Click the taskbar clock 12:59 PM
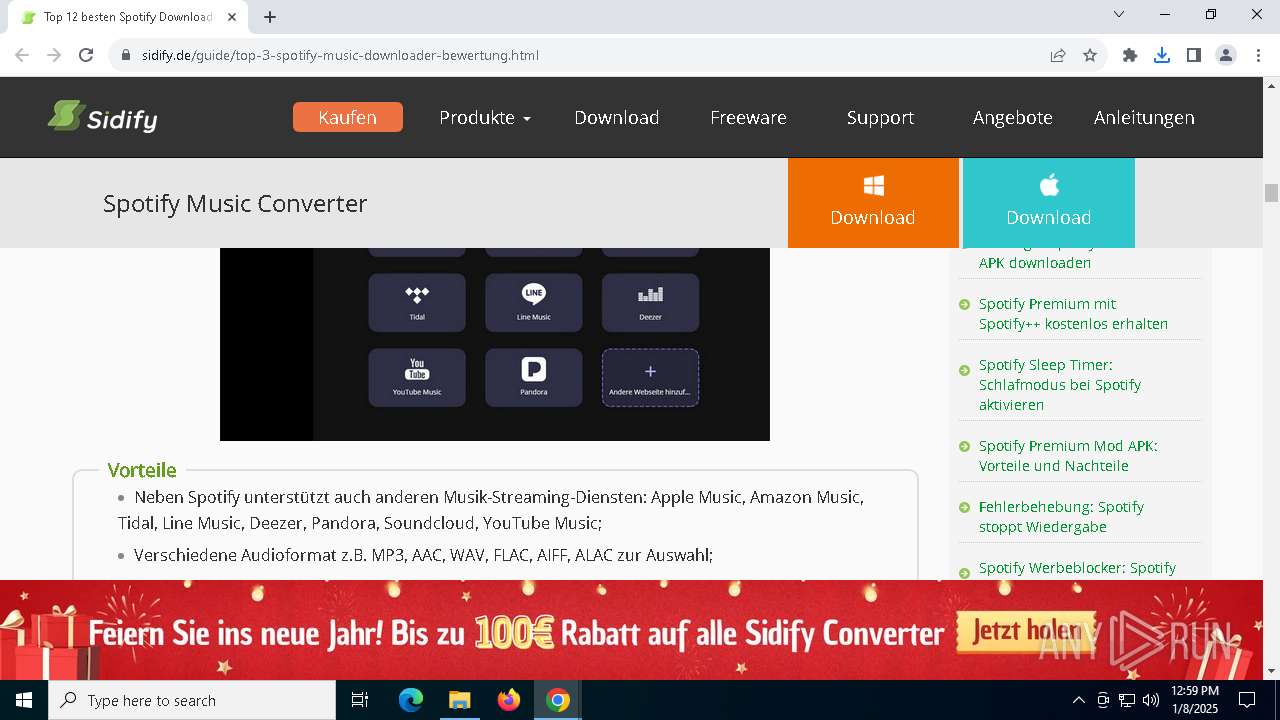 coord(1194,700)
